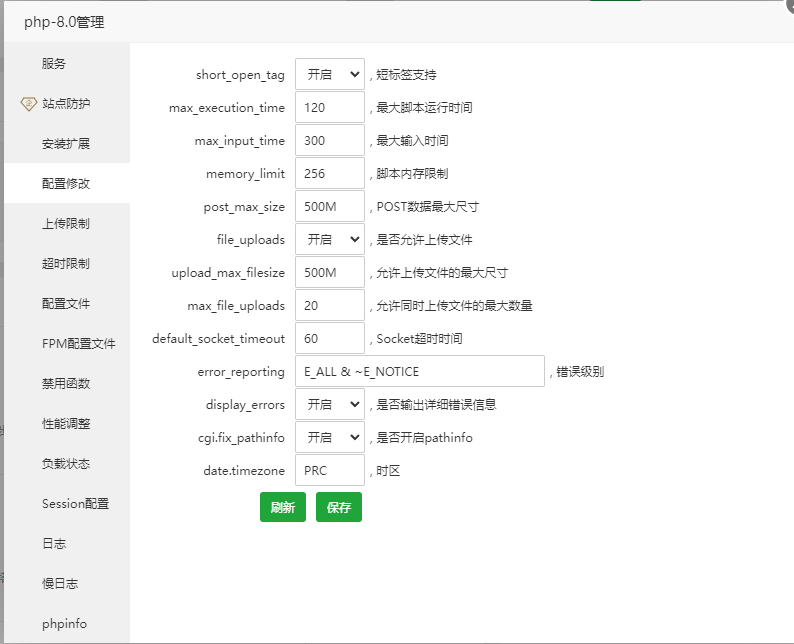The image size is (794, 644).
Task: Select 禁用函数 in the sidebar
Action: click(x=66, y=384)
